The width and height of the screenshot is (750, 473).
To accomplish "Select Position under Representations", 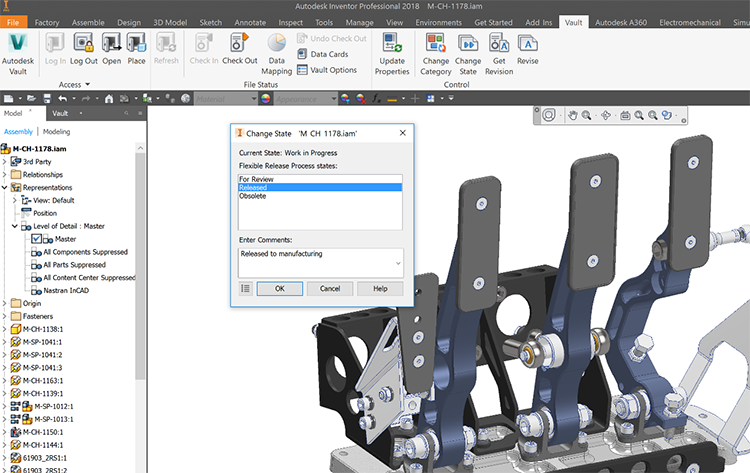I will 45,213.
